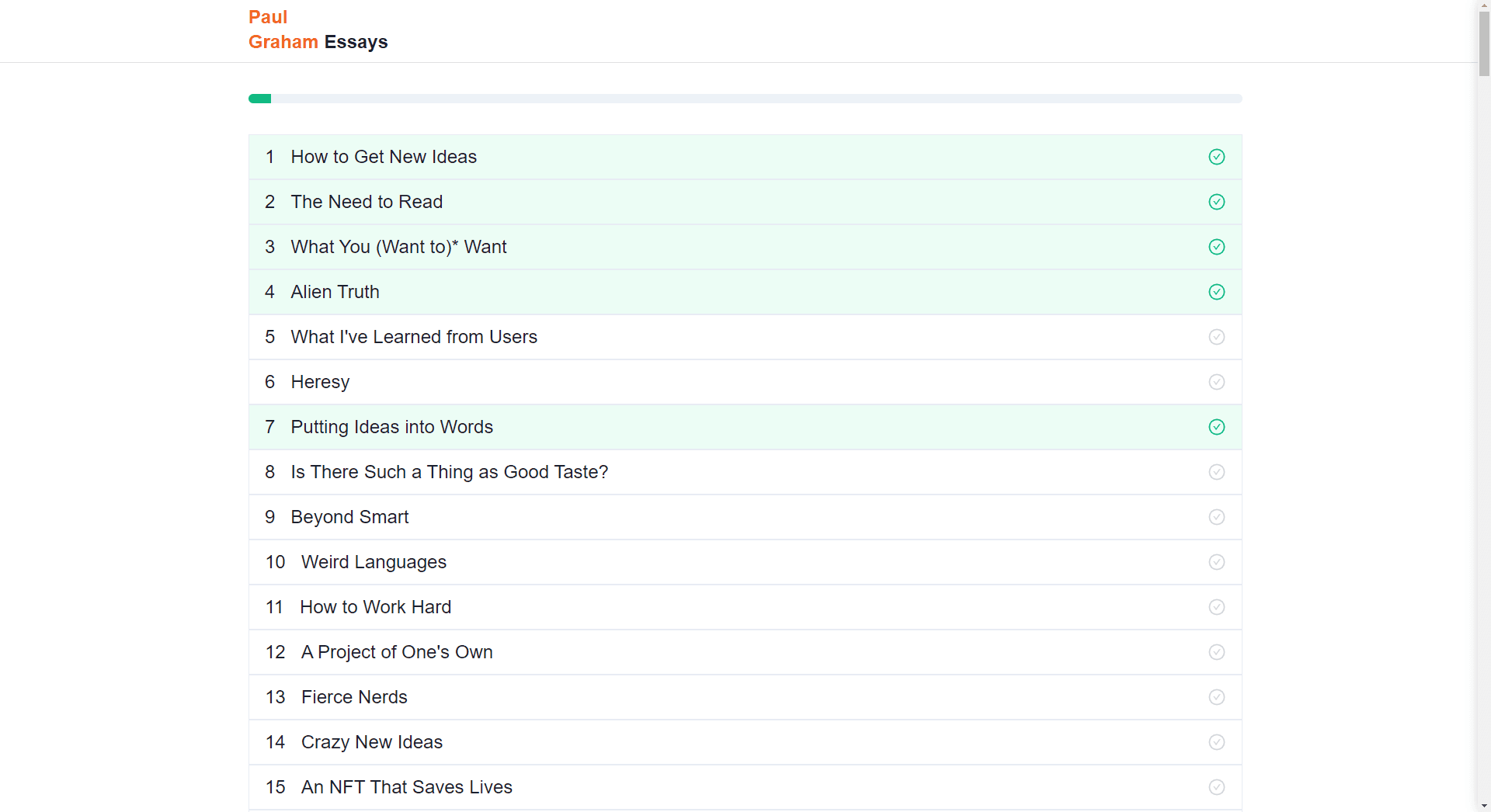Open 'An NFT That Saves Lives' essay
The image size is (1491, 812).
point(407,787)
